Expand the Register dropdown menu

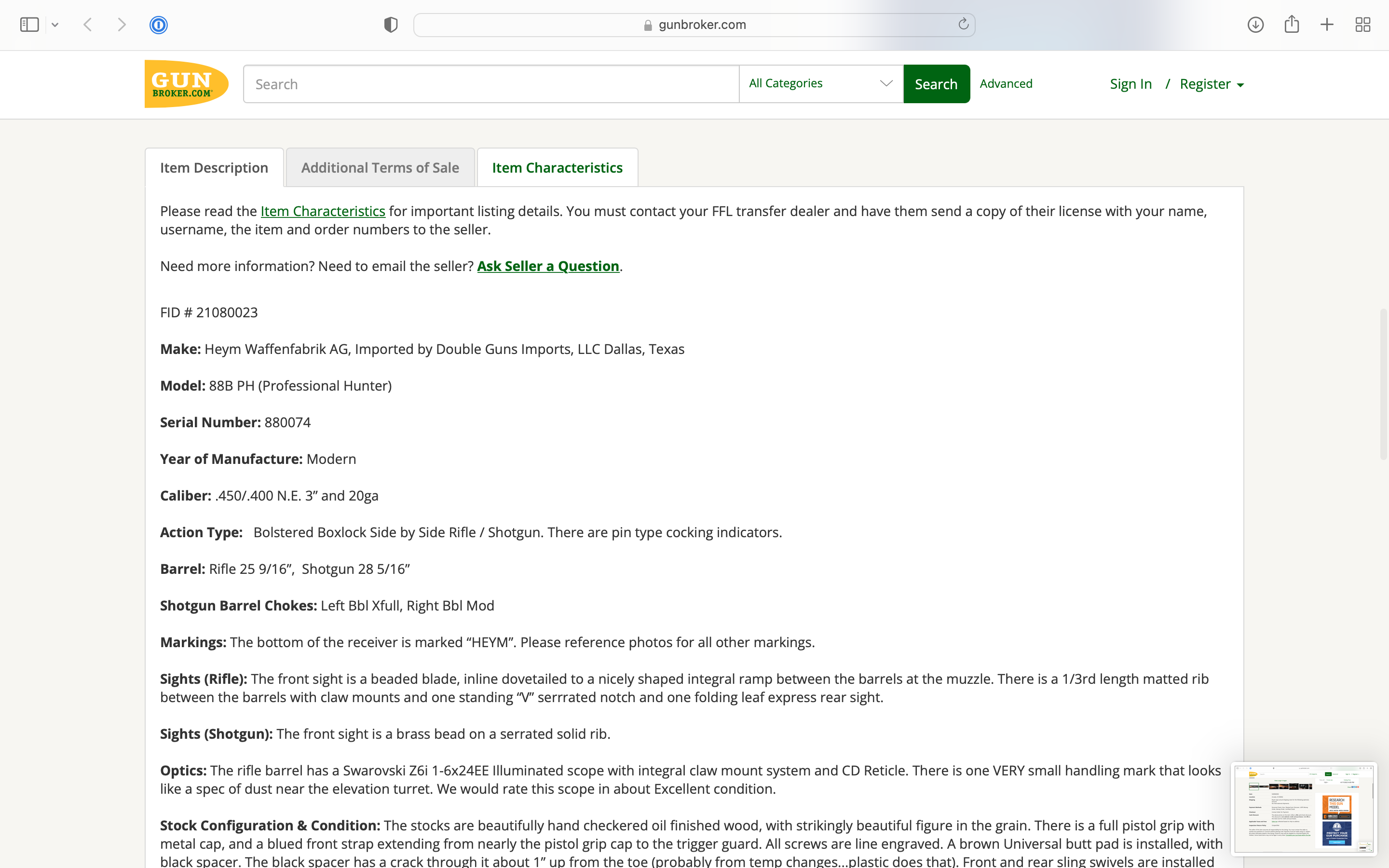[1212, 84]
